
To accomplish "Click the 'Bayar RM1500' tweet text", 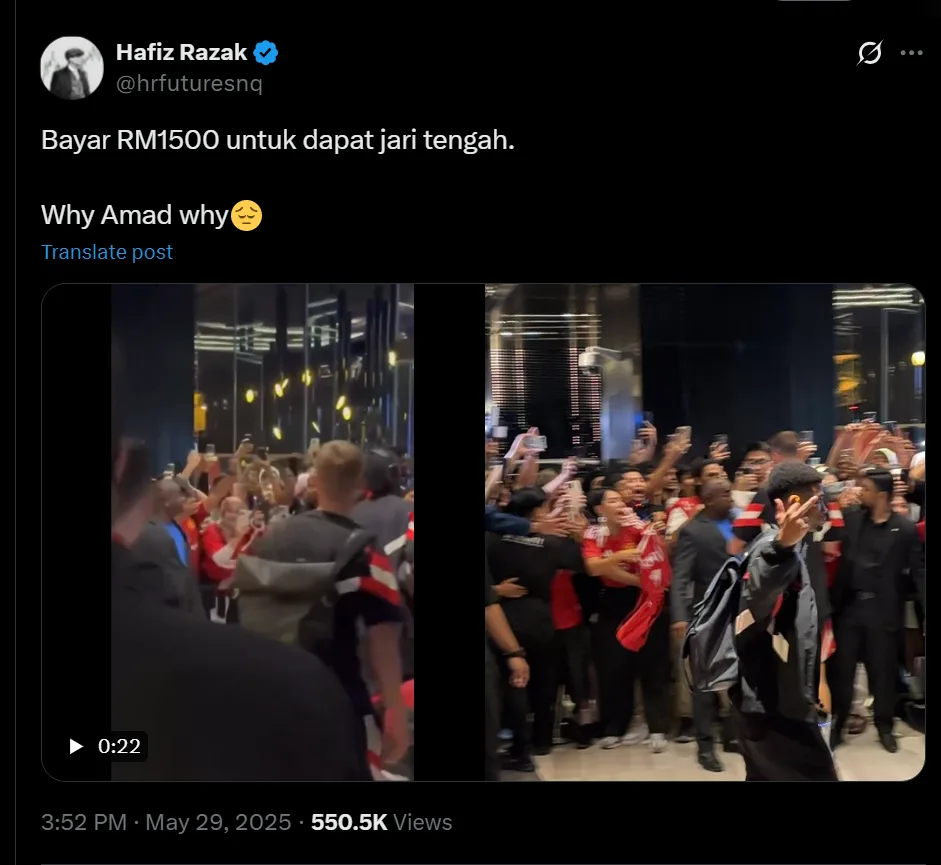I will [278, 140].
